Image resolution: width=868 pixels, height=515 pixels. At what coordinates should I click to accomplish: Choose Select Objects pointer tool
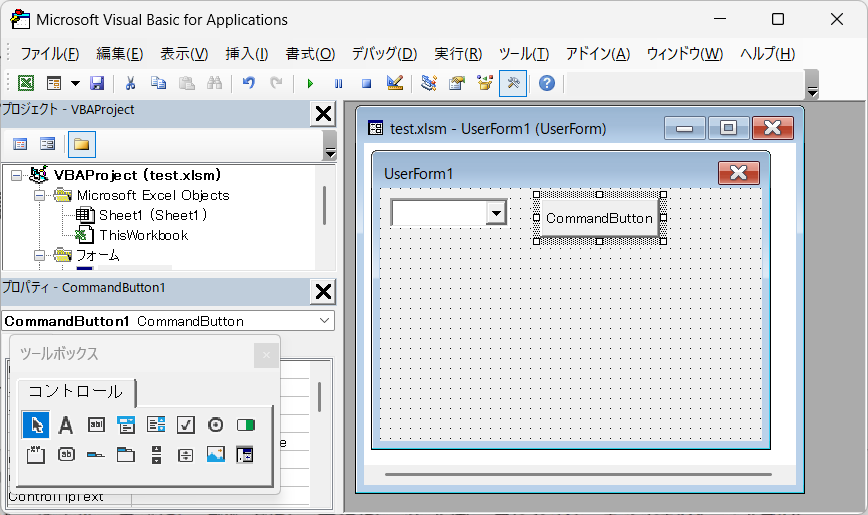[x=36, y=425]
